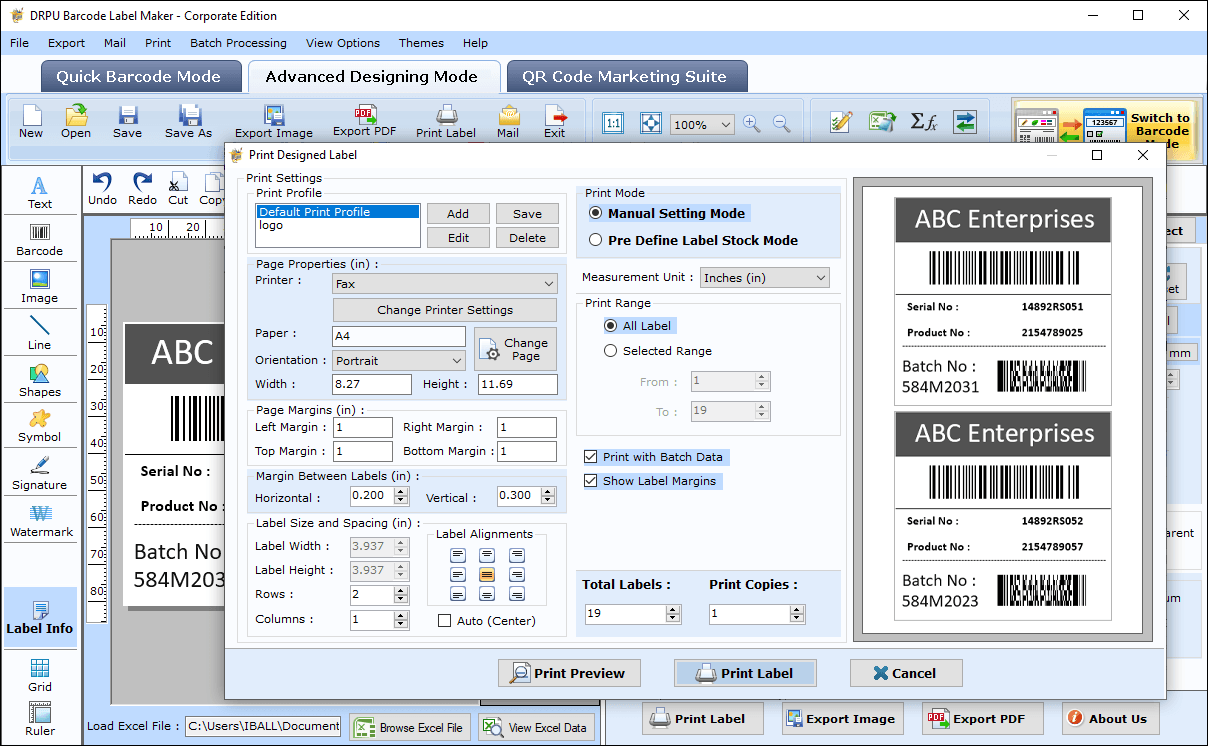
Task: Click the 1:1 actual size icon
Action: pos(613,124)
